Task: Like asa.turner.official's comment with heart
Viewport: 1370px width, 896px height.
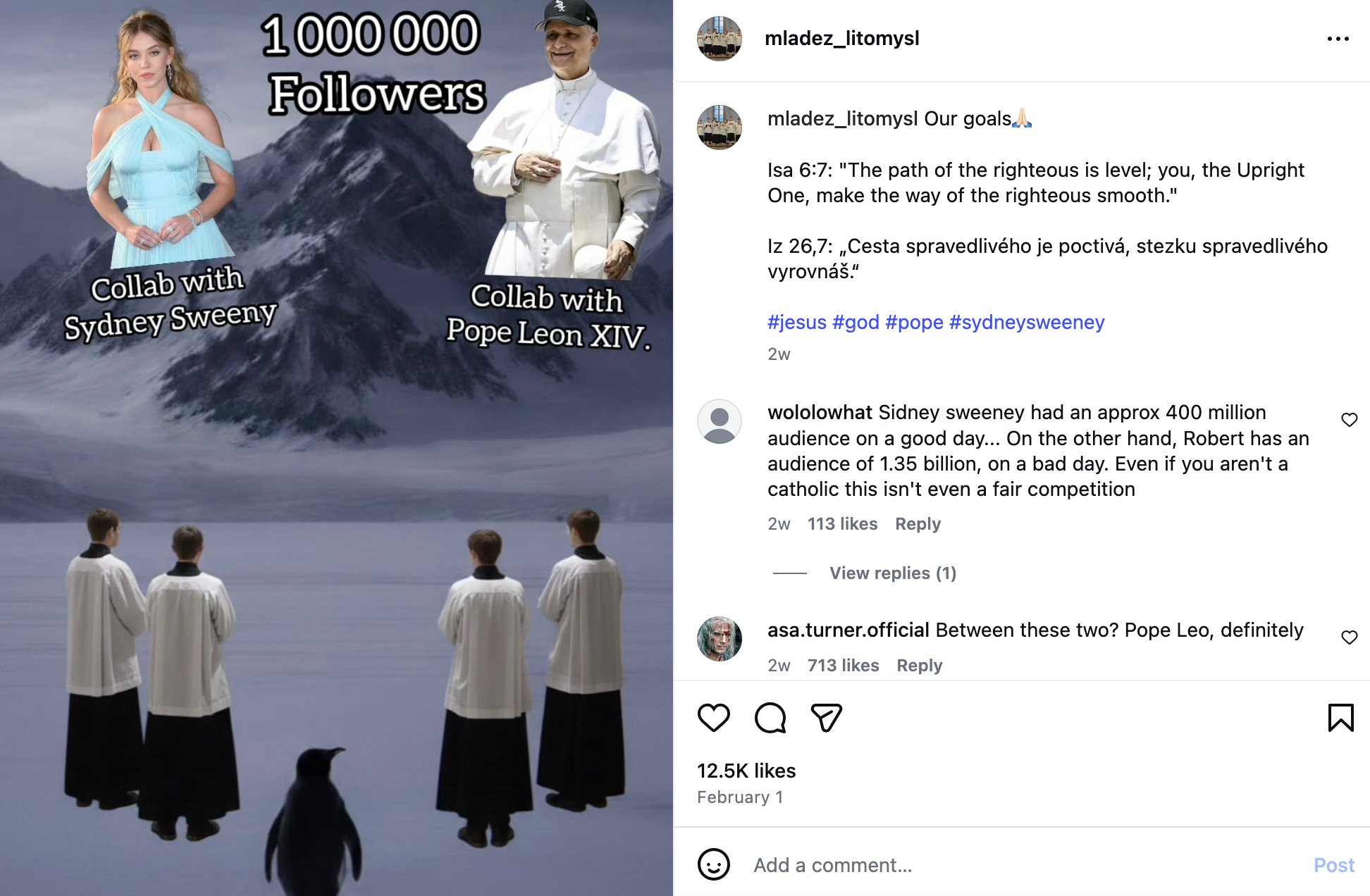Action: (1349, 637)
